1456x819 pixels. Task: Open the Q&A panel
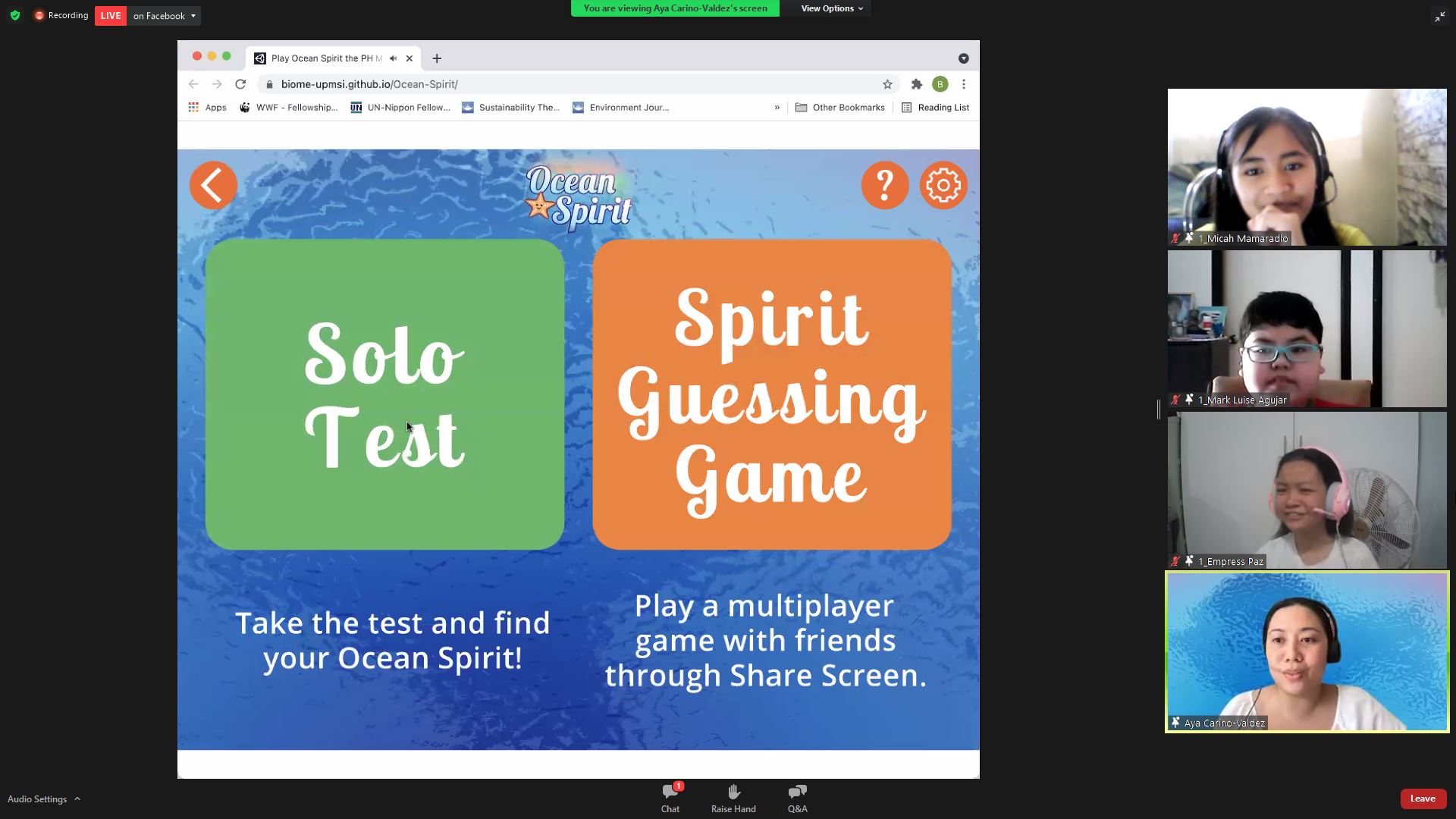tap(797, 798)
